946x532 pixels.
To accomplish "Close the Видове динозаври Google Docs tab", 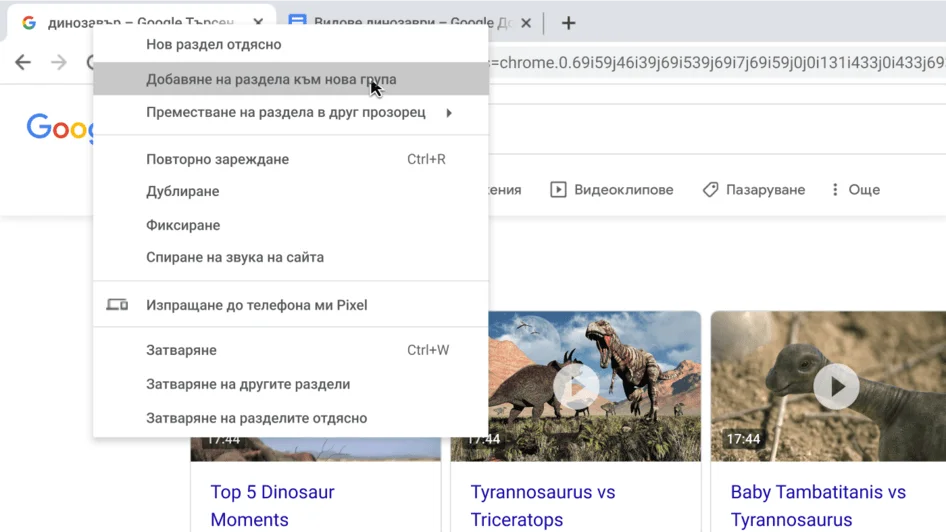I will click(526, 23).
